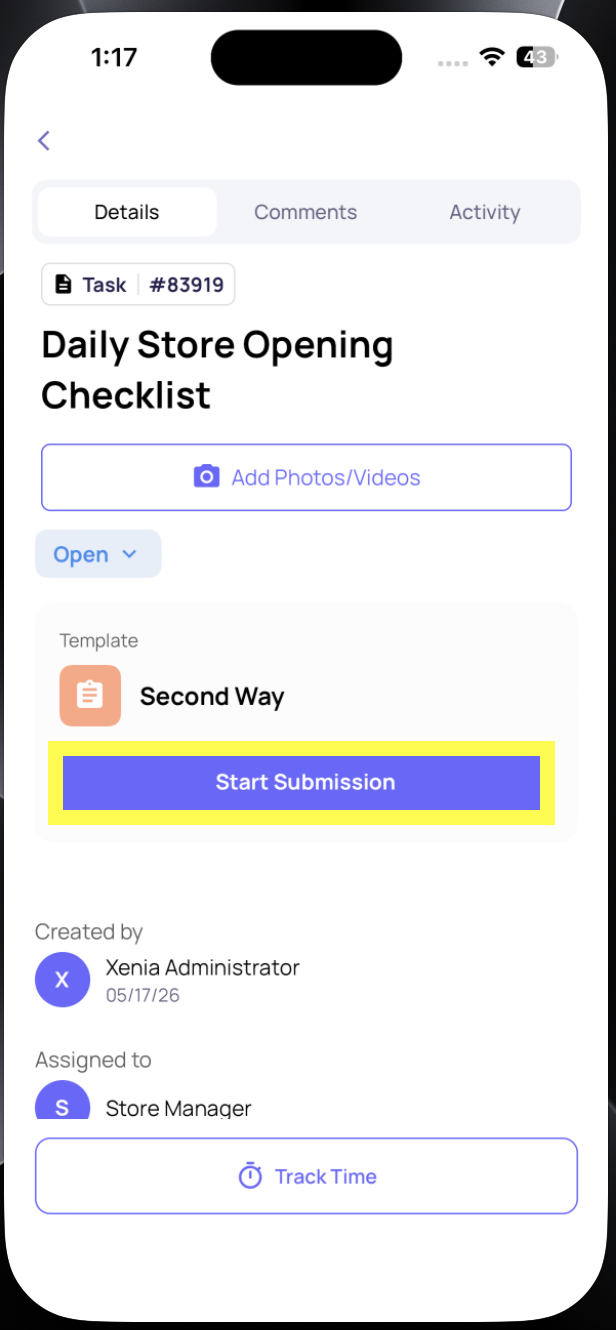Switch to the Activity tab
616x1330 pixels.
click(485, 212)
